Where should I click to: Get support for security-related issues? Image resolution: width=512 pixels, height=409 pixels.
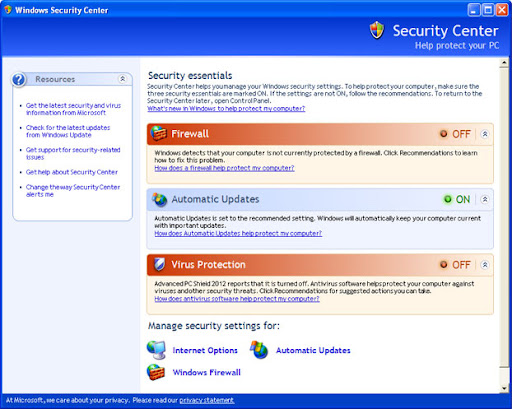[x=73, y=153]
